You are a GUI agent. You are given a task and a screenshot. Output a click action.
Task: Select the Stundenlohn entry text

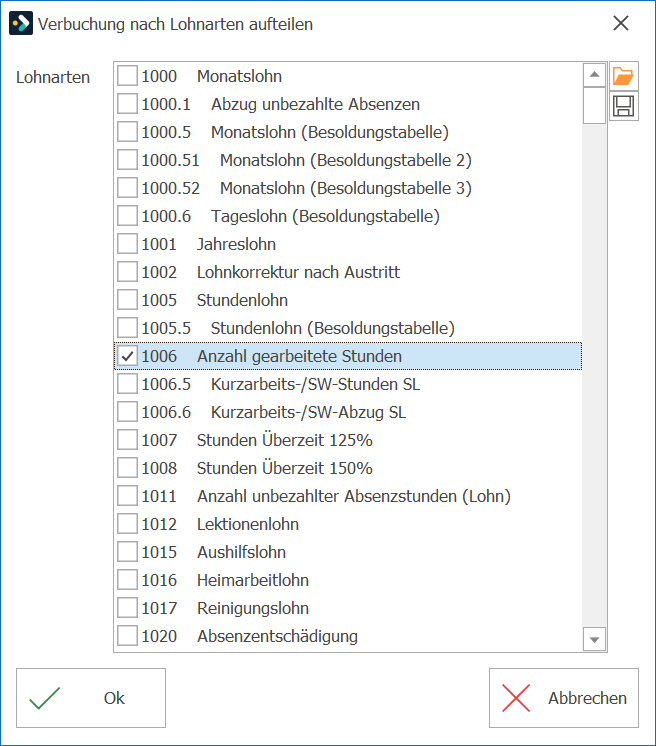[x=243, y=300]
